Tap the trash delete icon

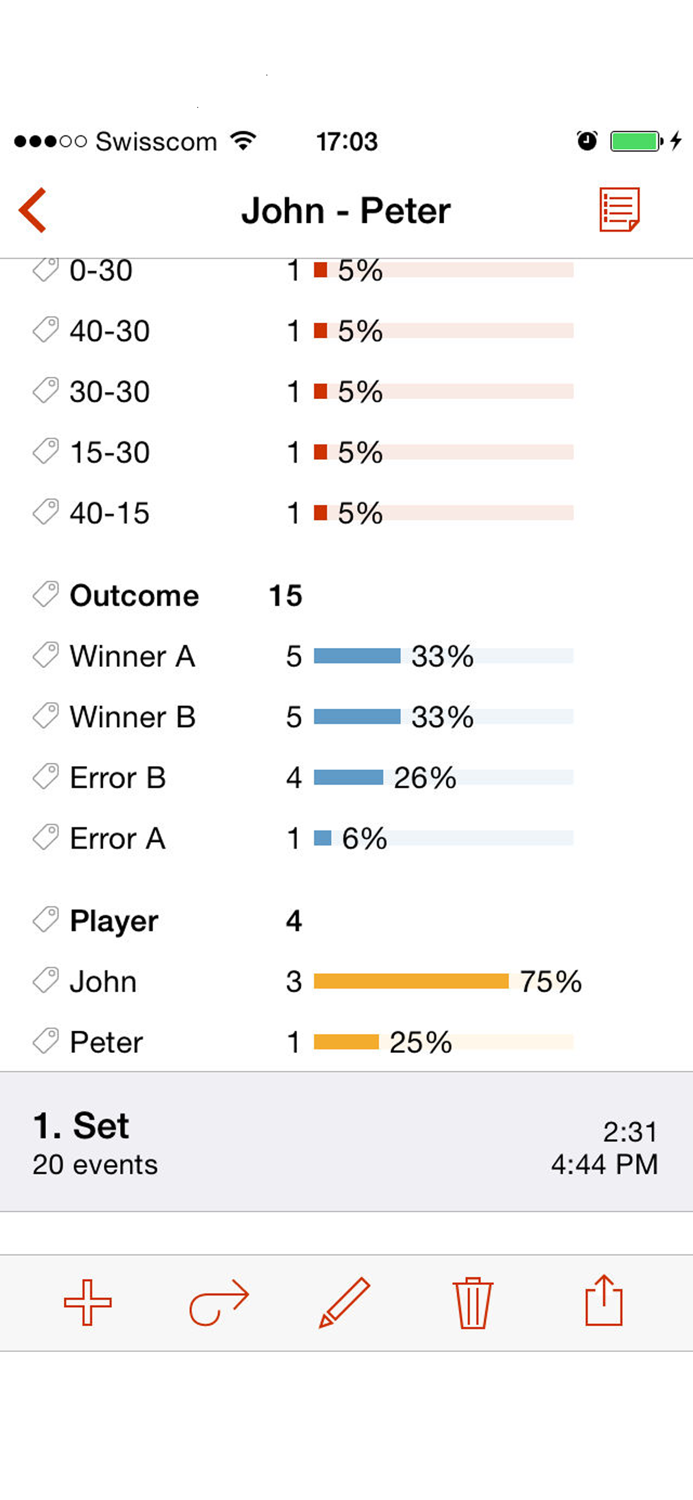point(473,1302)
